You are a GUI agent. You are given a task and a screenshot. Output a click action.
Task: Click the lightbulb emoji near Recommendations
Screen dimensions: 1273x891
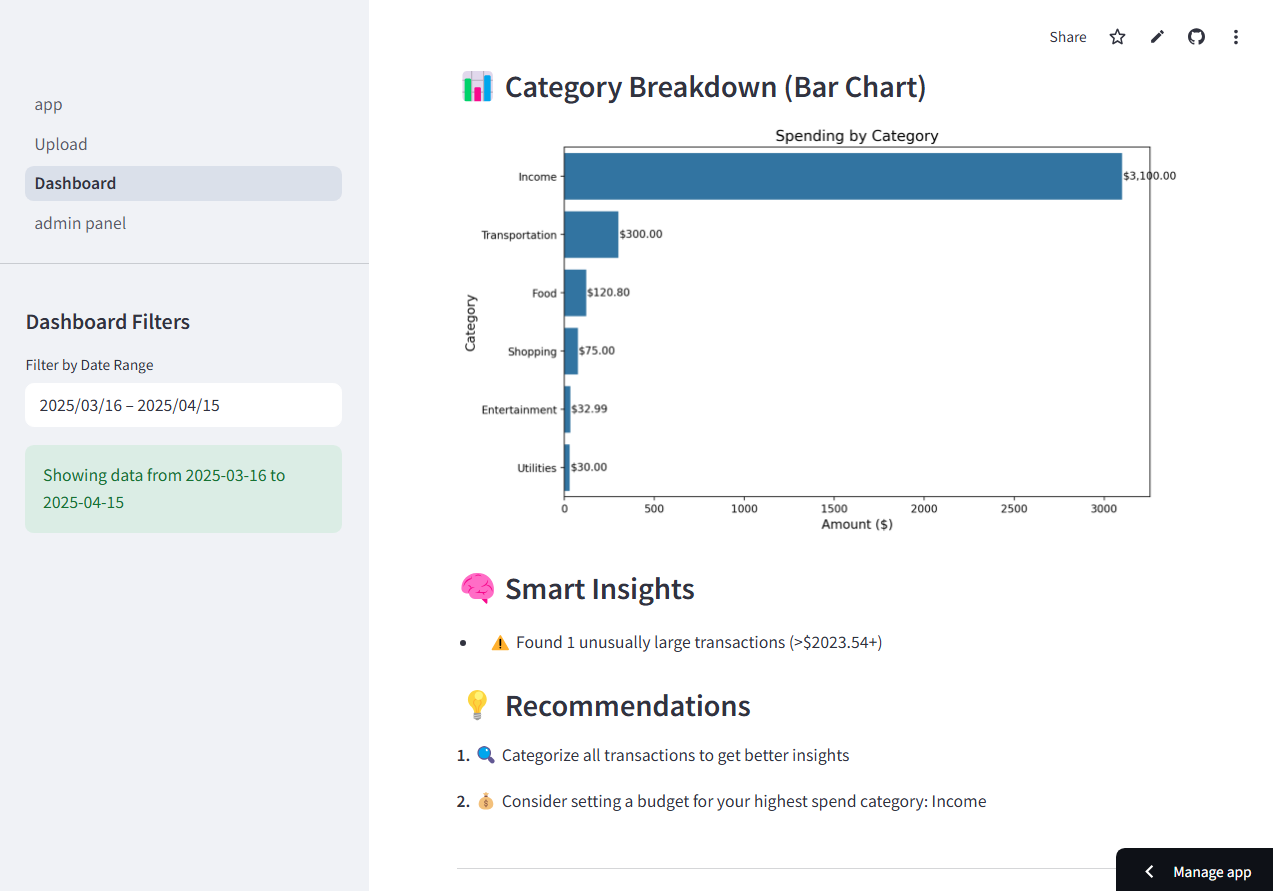477,704
